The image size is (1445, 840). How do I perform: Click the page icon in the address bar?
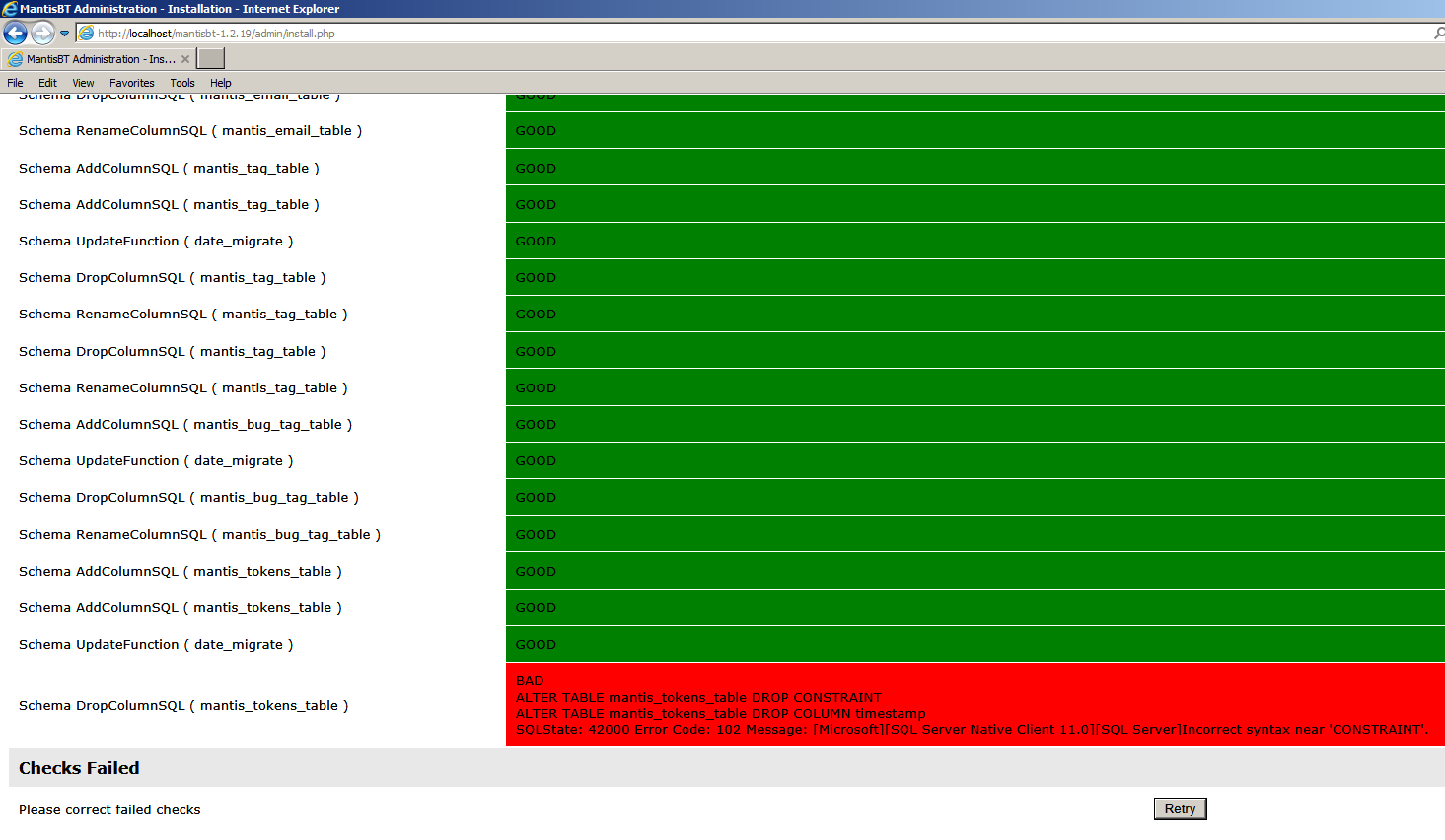[x=87, y=34]
